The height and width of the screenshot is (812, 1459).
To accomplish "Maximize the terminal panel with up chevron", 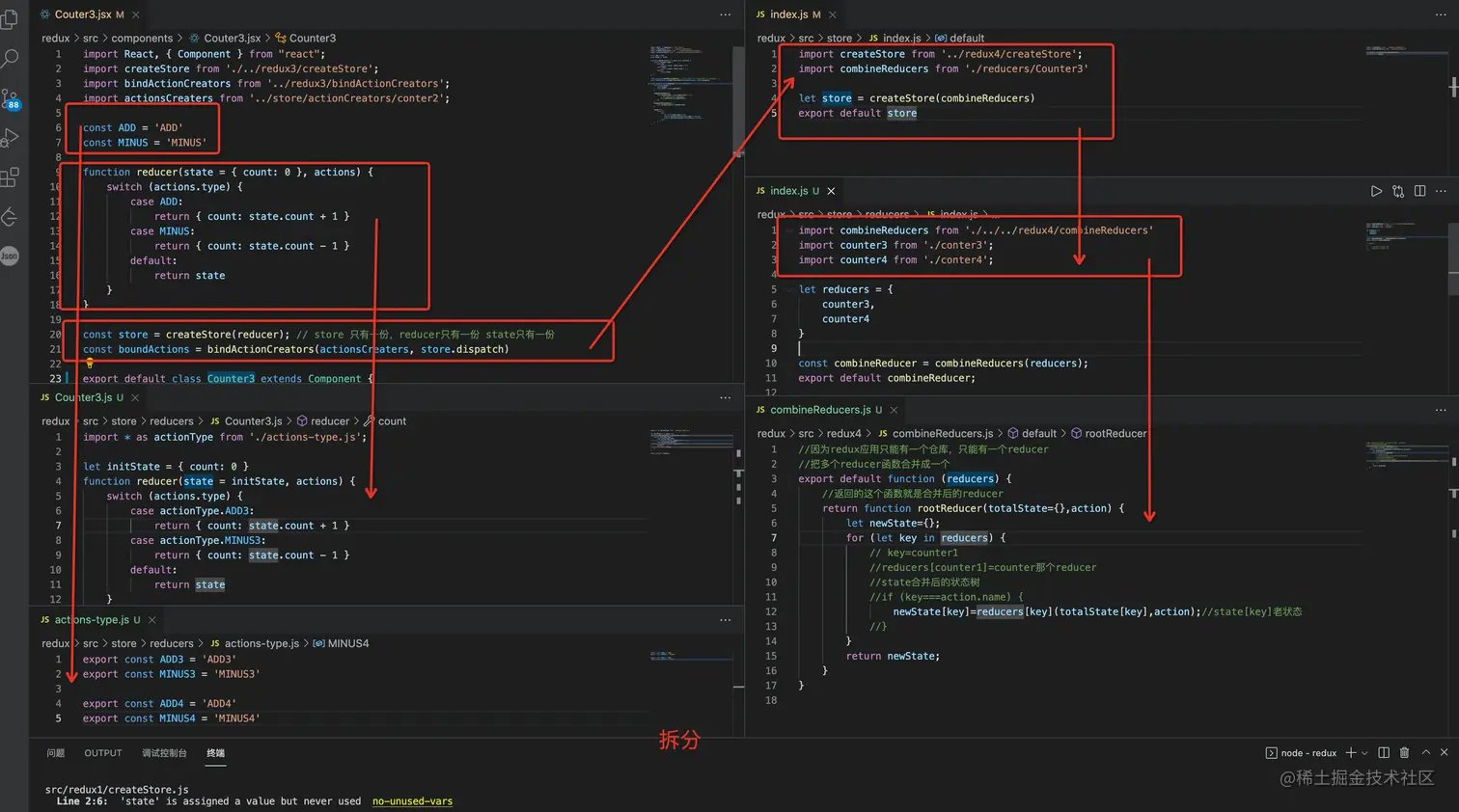I will click(1425, 752).
